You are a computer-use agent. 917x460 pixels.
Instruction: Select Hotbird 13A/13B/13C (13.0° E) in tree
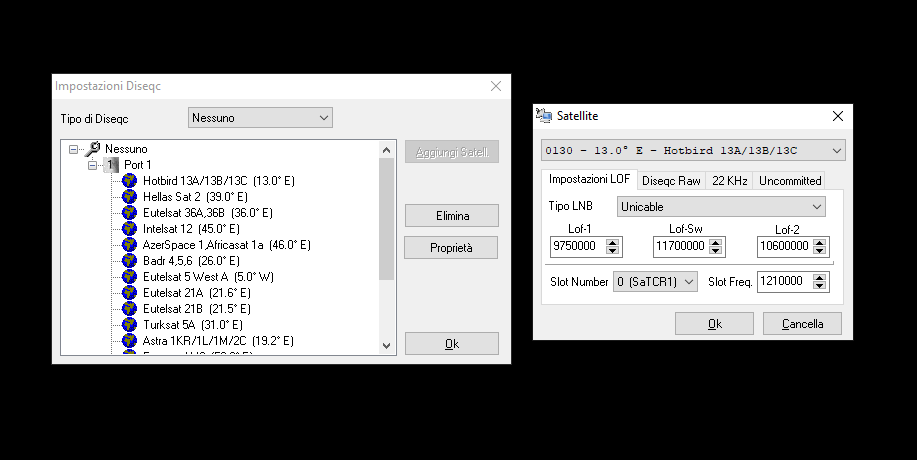click(219, 181)
